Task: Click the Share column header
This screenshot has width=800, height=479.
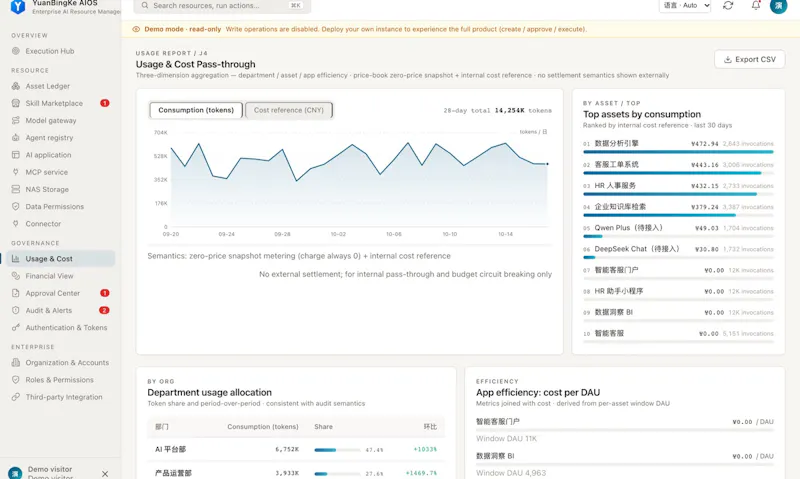Action: [323, 427]
